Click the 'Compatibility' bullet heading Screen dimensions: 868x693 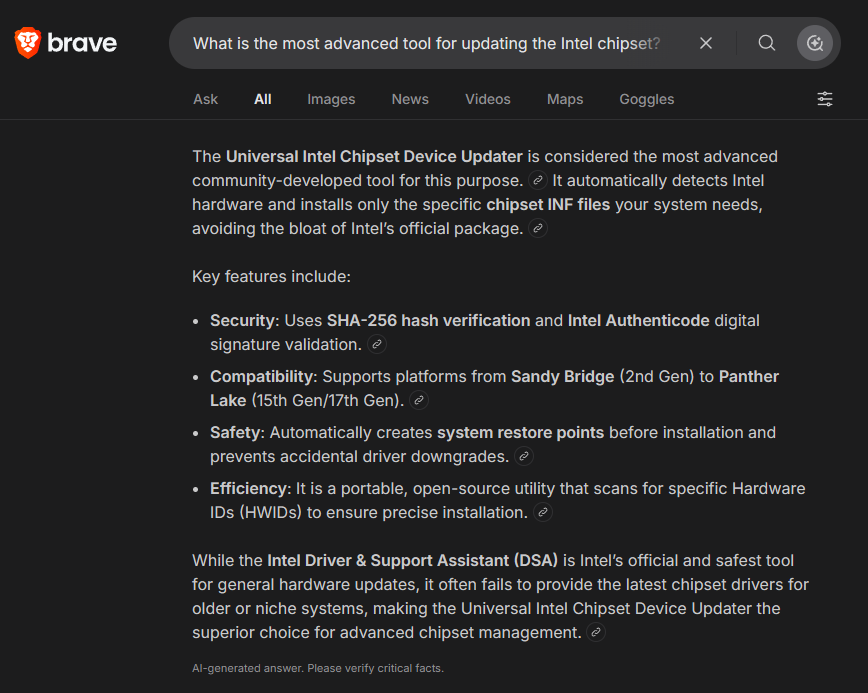262,376
